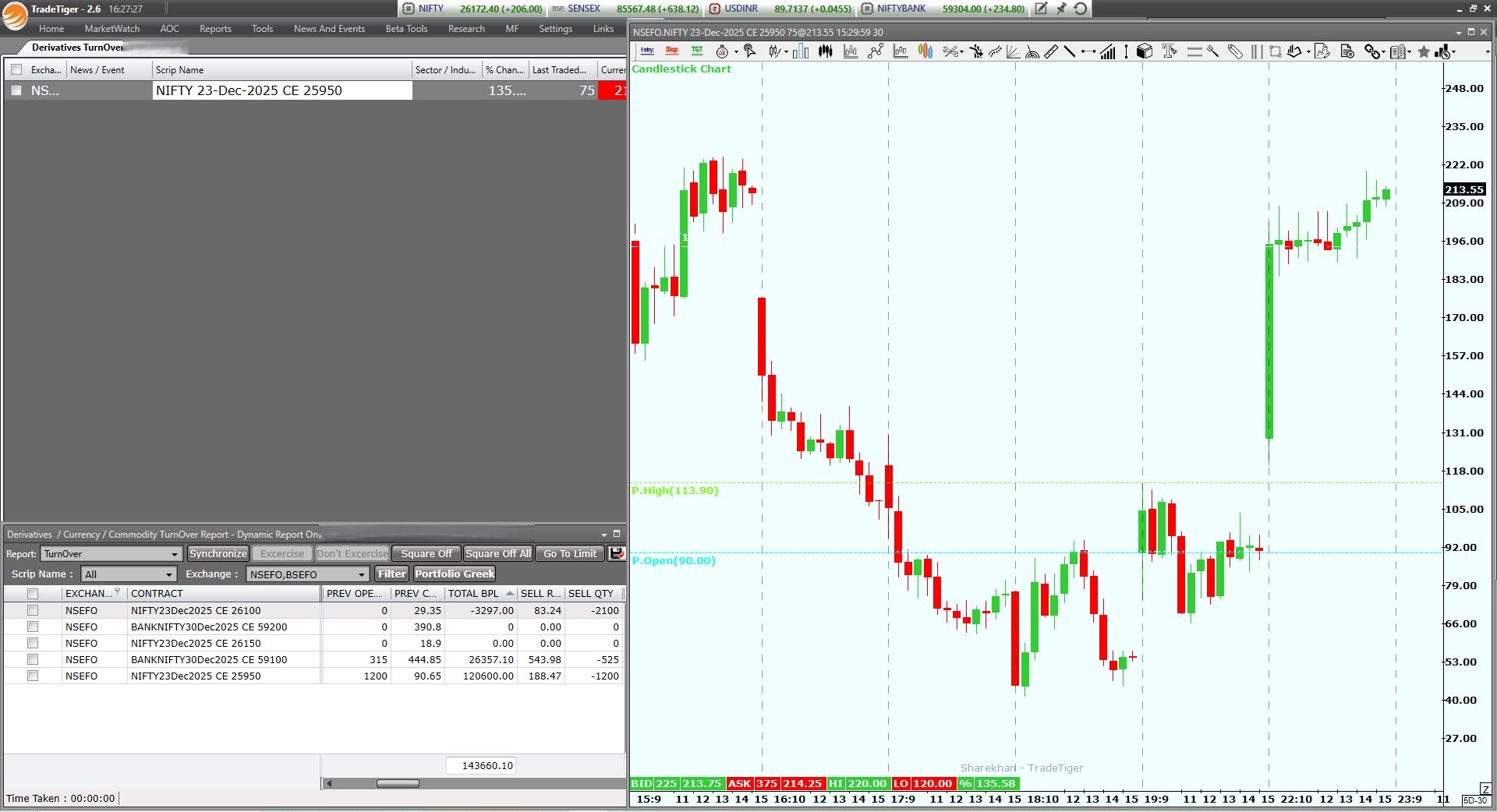Open the Report TurnOver dropdown
This screenshot has width=1497, height=812.
click(175, 554)
